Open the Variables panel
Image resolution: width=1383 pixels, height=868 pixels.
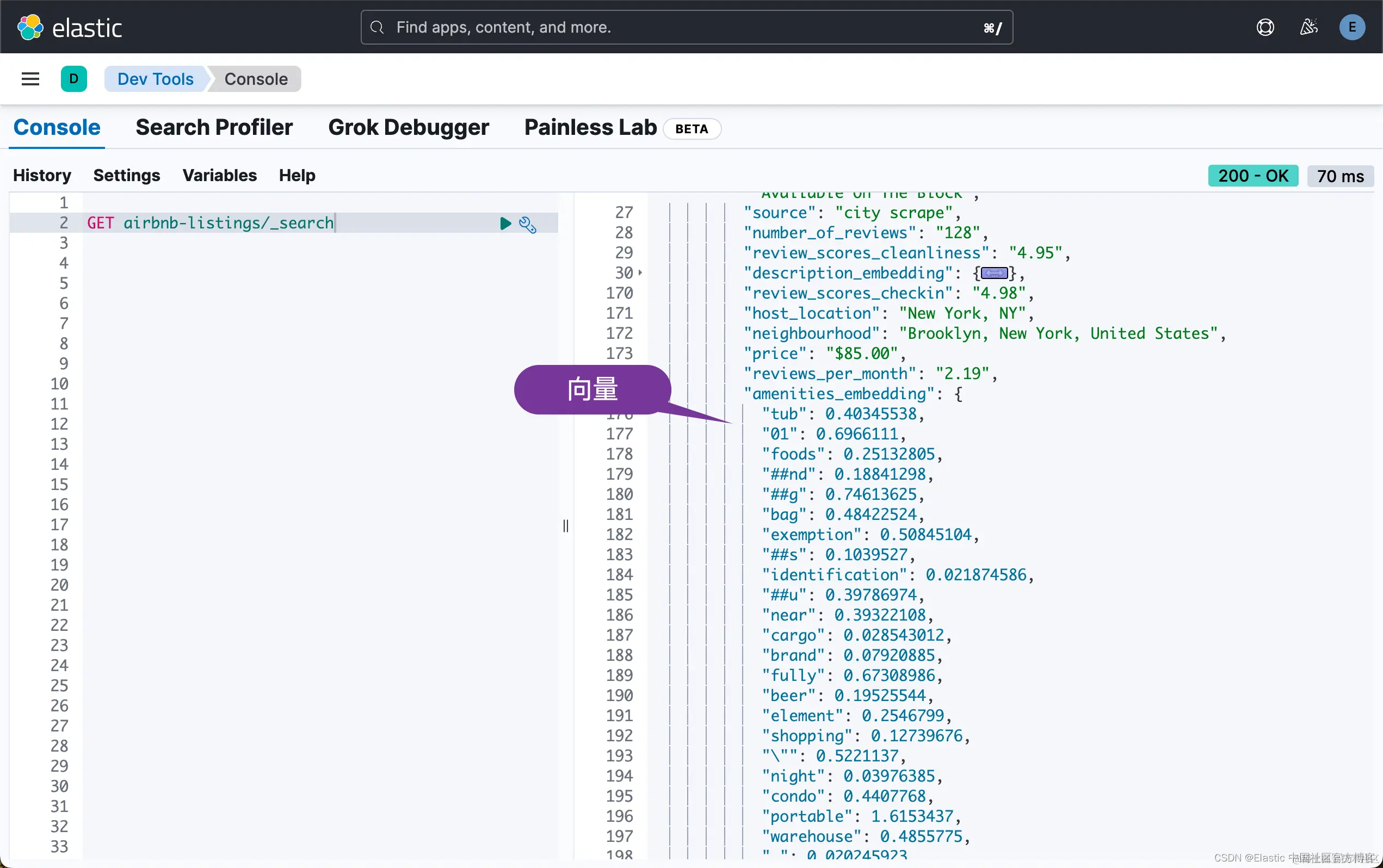pyautogui.click(x=219, y=175)
